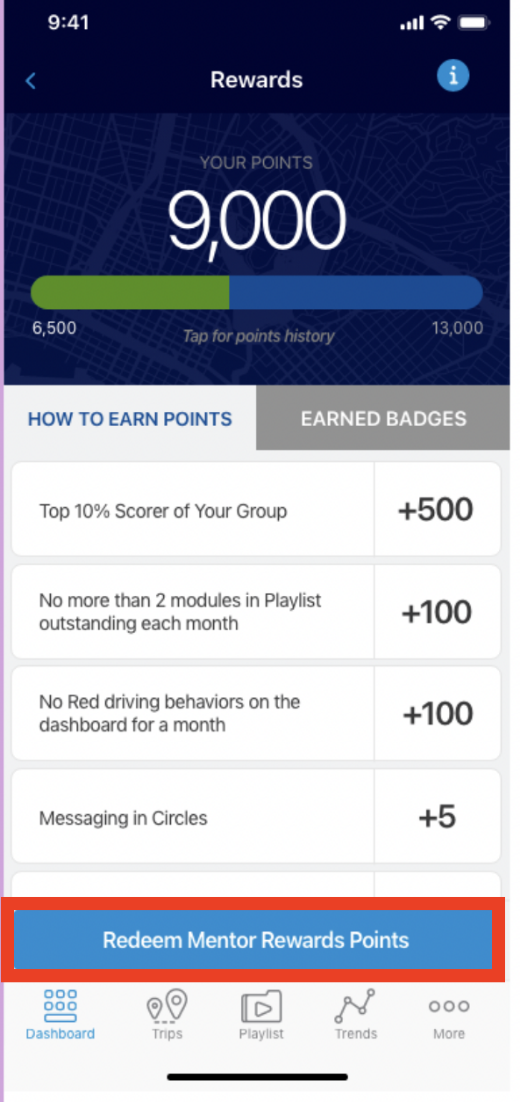This screenshot has height=1102, width=520.
Task: Open the More three-dots icon
Action: point(449,1006)
